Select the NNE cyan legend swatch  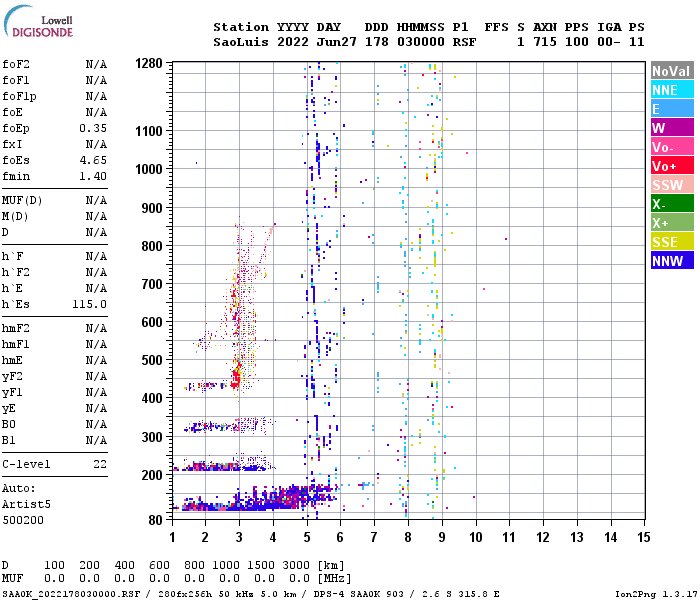tap(672, 90)
